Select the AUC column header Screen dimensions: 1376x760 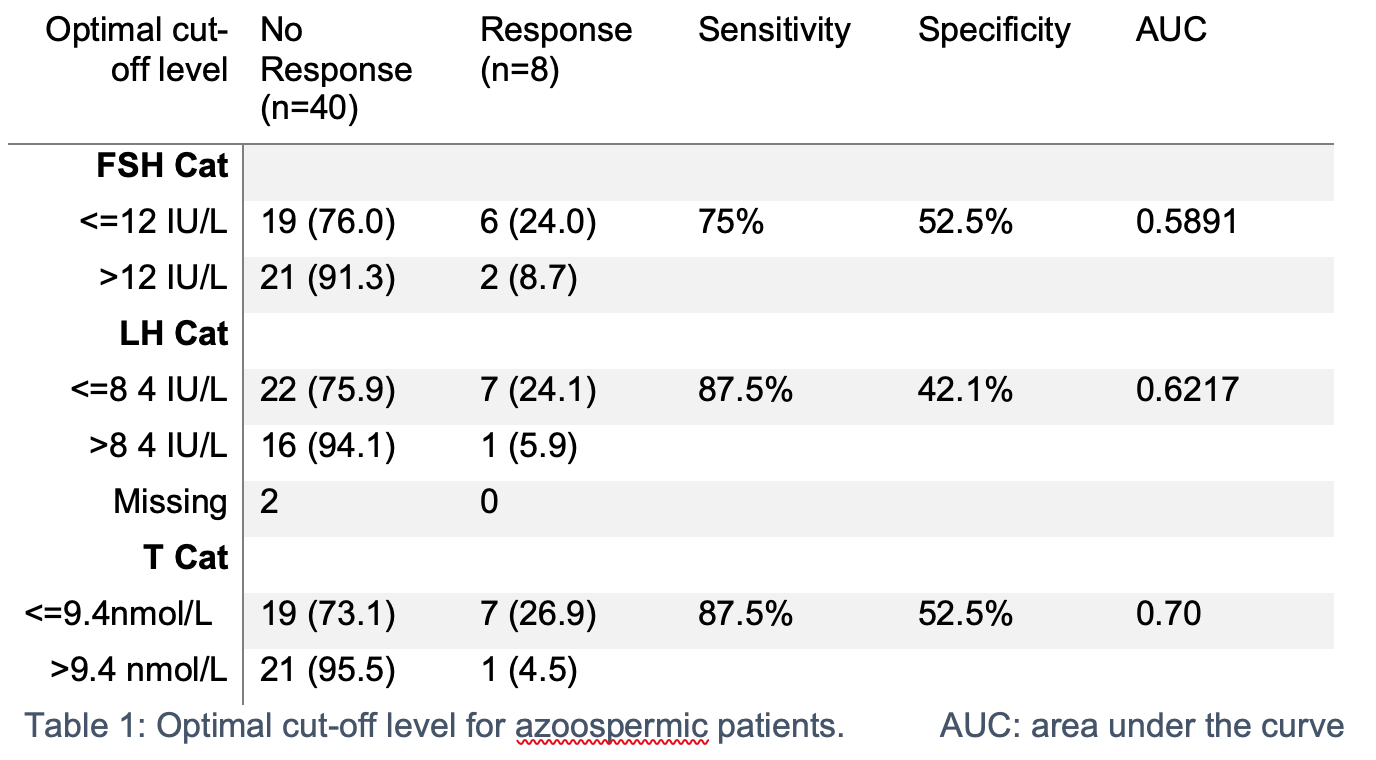click(1171, 30)
